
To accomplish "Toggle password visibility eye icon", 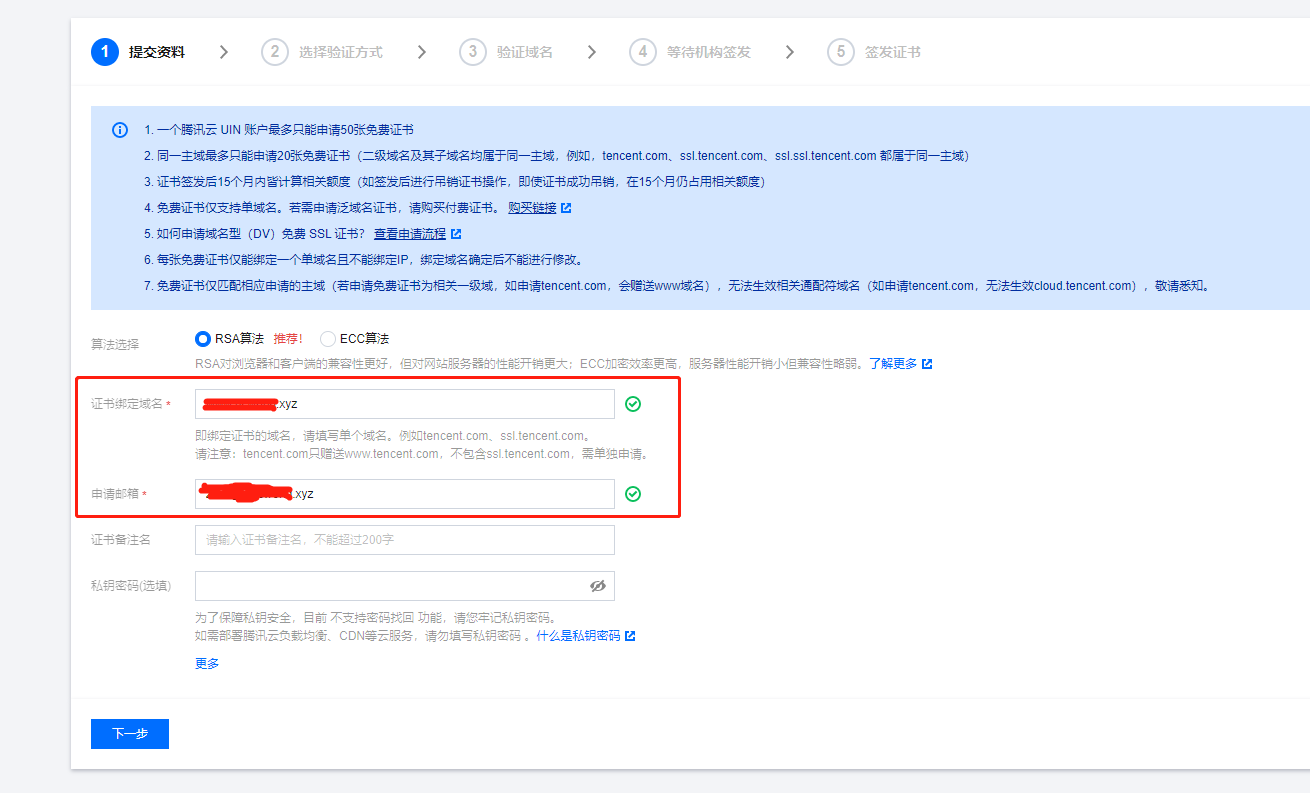I will (598, 586).
